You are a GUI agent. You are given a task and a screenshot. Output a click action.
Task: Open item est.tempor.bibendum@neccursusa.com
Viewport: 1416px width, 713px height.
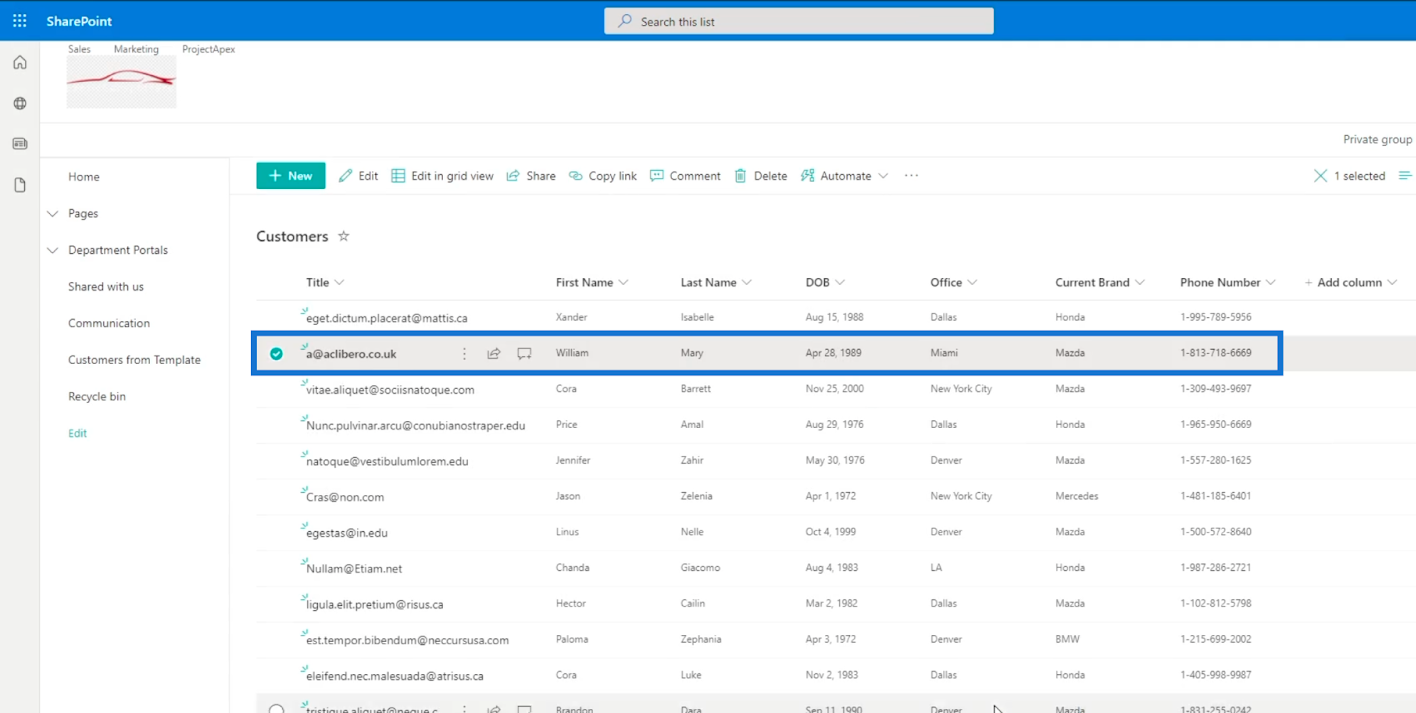(408, 640)
